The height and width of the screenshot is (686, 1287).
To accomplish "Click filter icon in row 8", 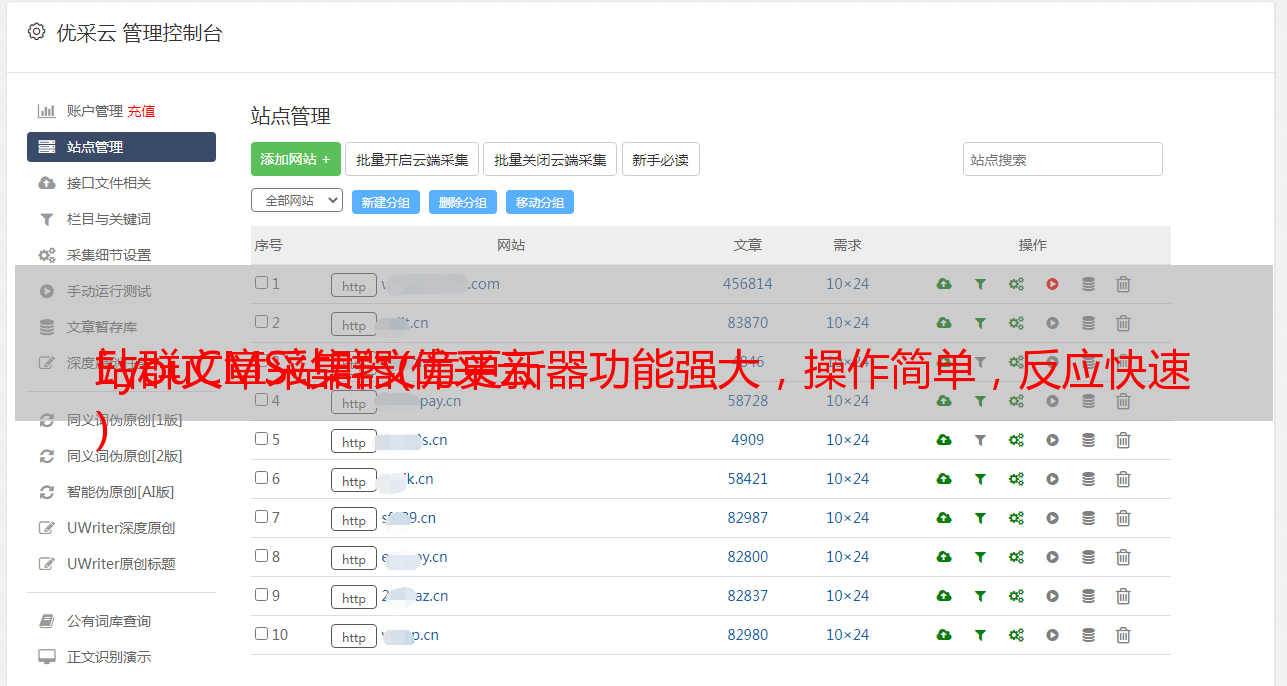I will click(x=980, y=557).
